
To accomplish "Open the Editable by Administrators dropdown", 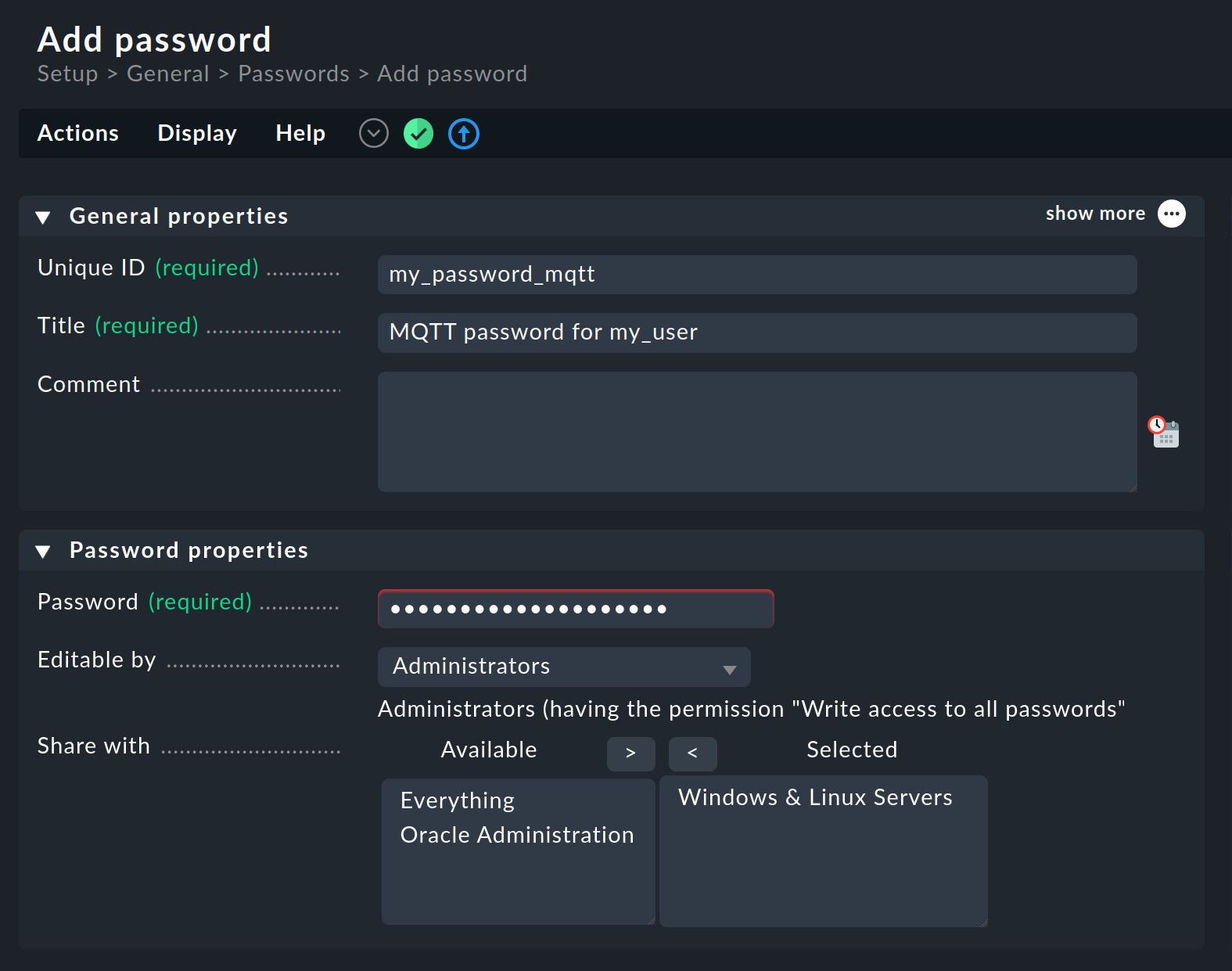I will [564, 667].
